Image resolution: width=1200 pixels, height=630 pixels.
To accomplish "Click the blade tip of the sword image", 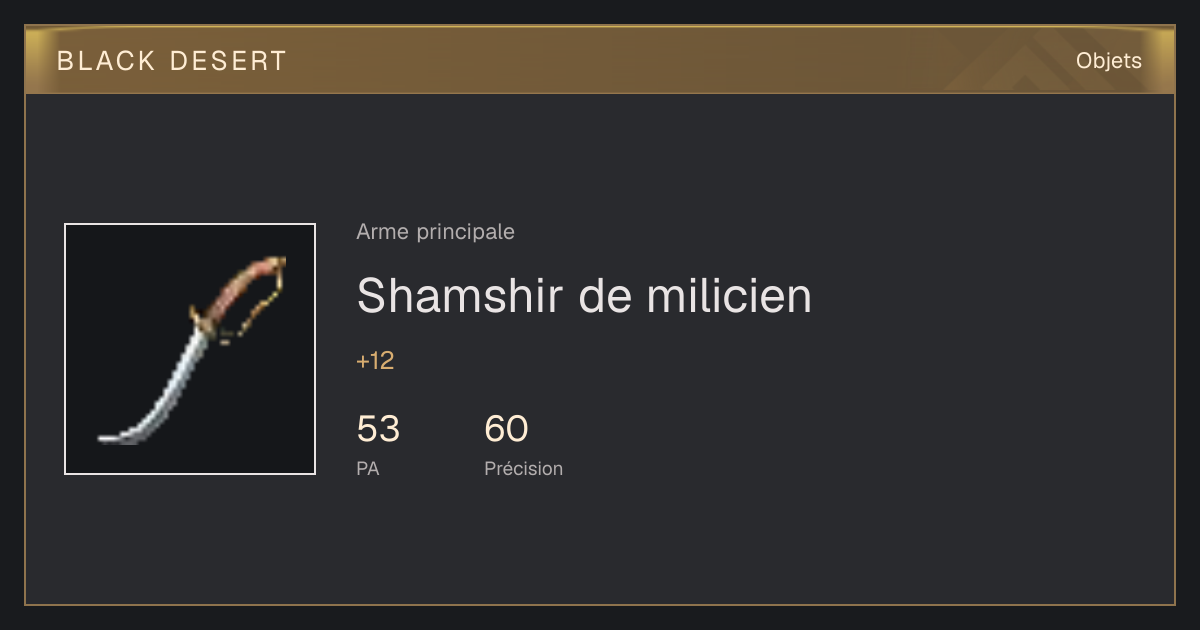I will pos(110,437).
